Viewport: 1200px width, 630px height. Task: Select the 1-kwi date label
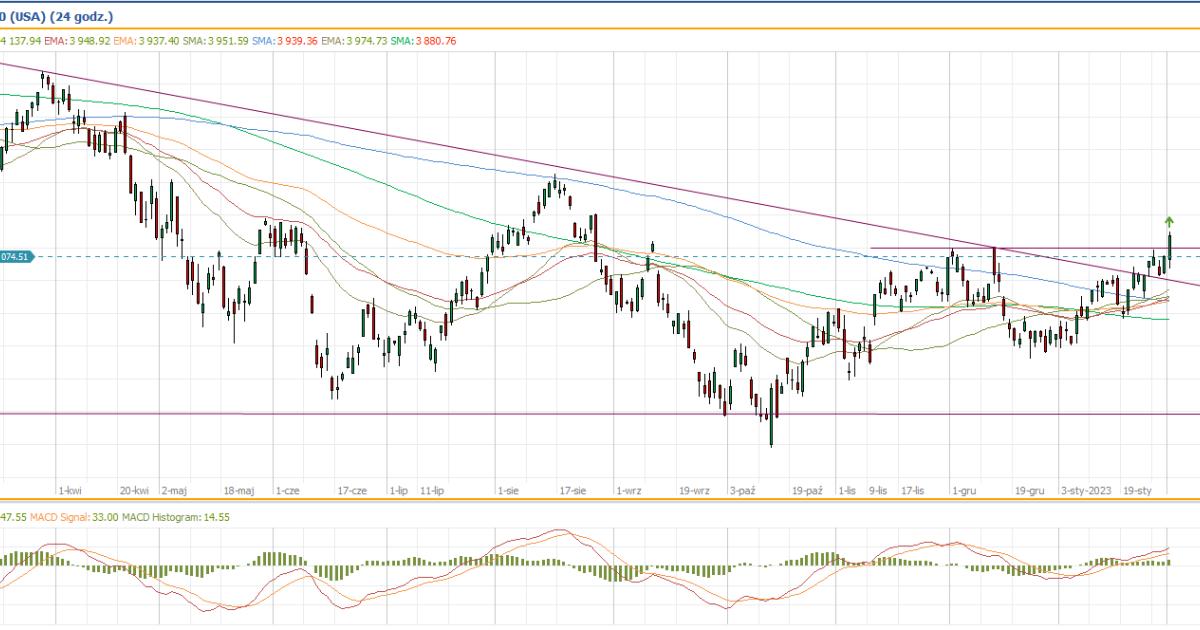pos(70,491)
